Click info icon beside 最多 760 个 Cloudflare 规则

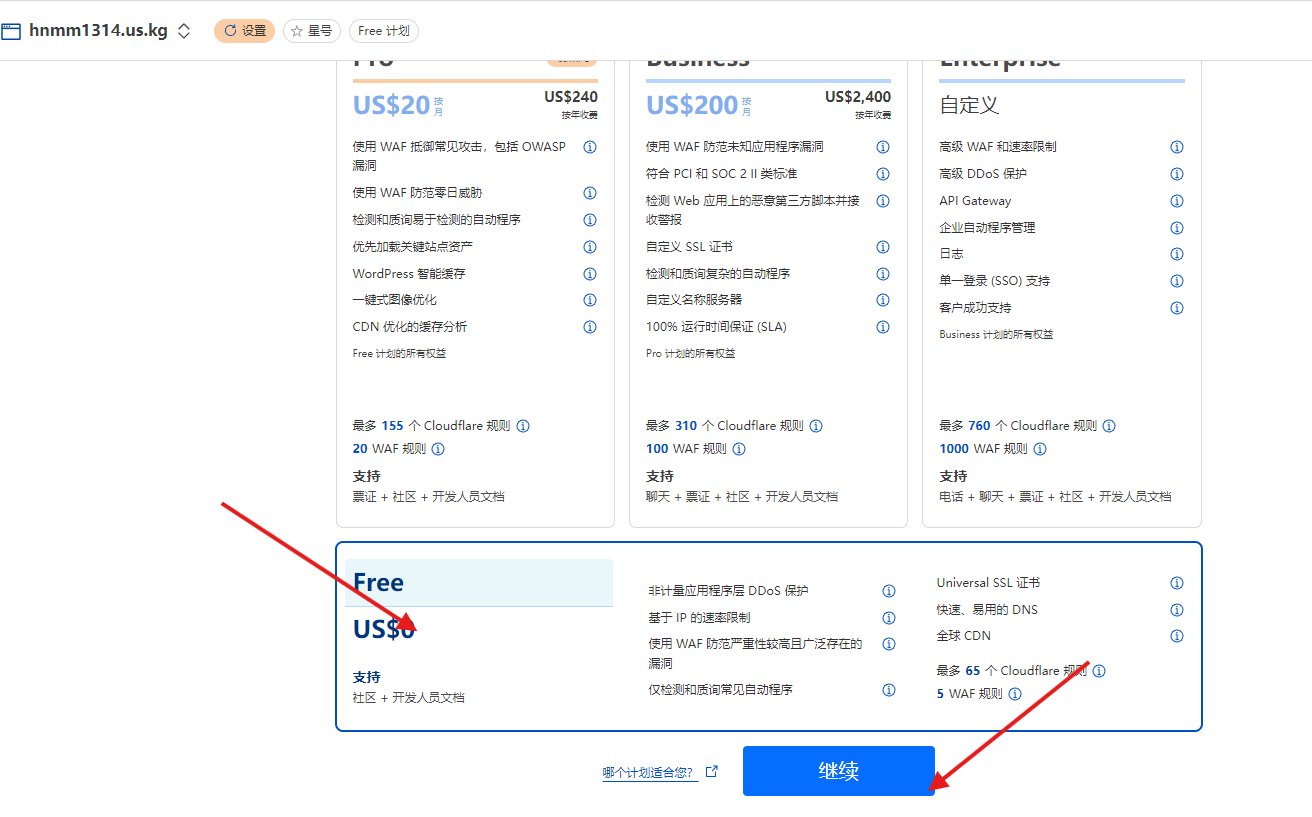click(x=1109, y=426)
